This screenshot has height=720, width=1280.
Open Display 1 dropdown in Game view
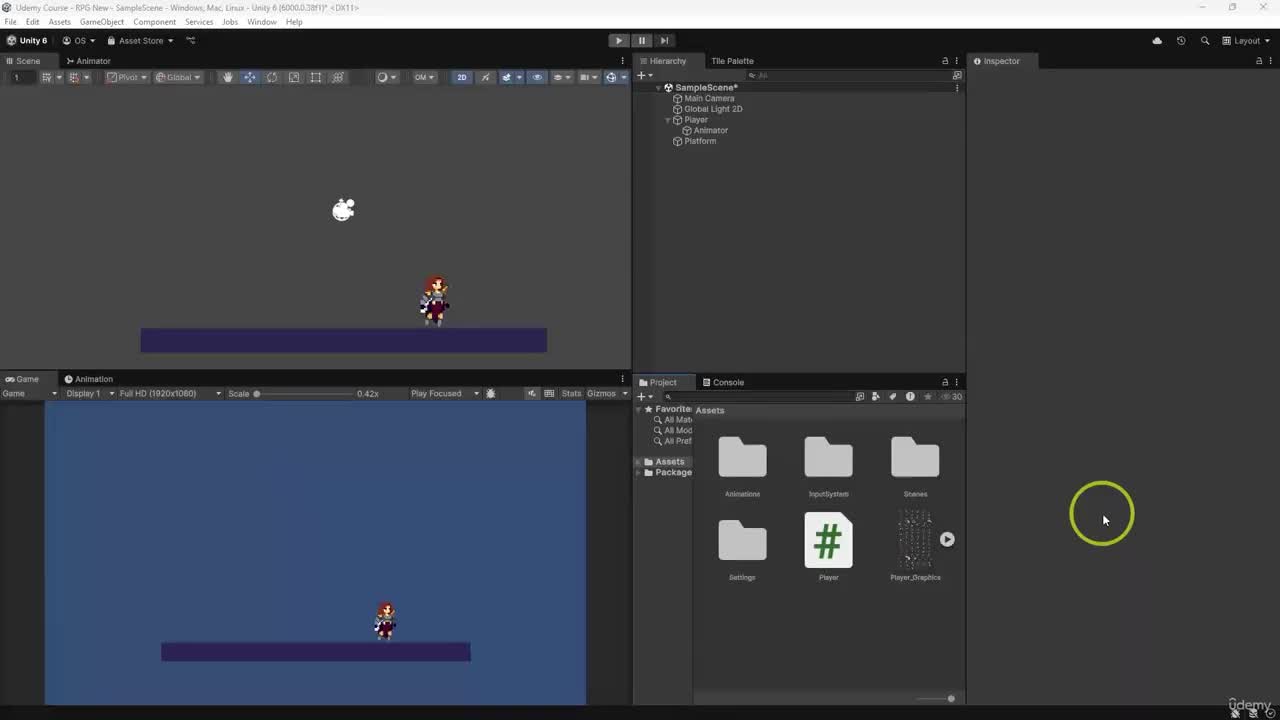(90, 394)
